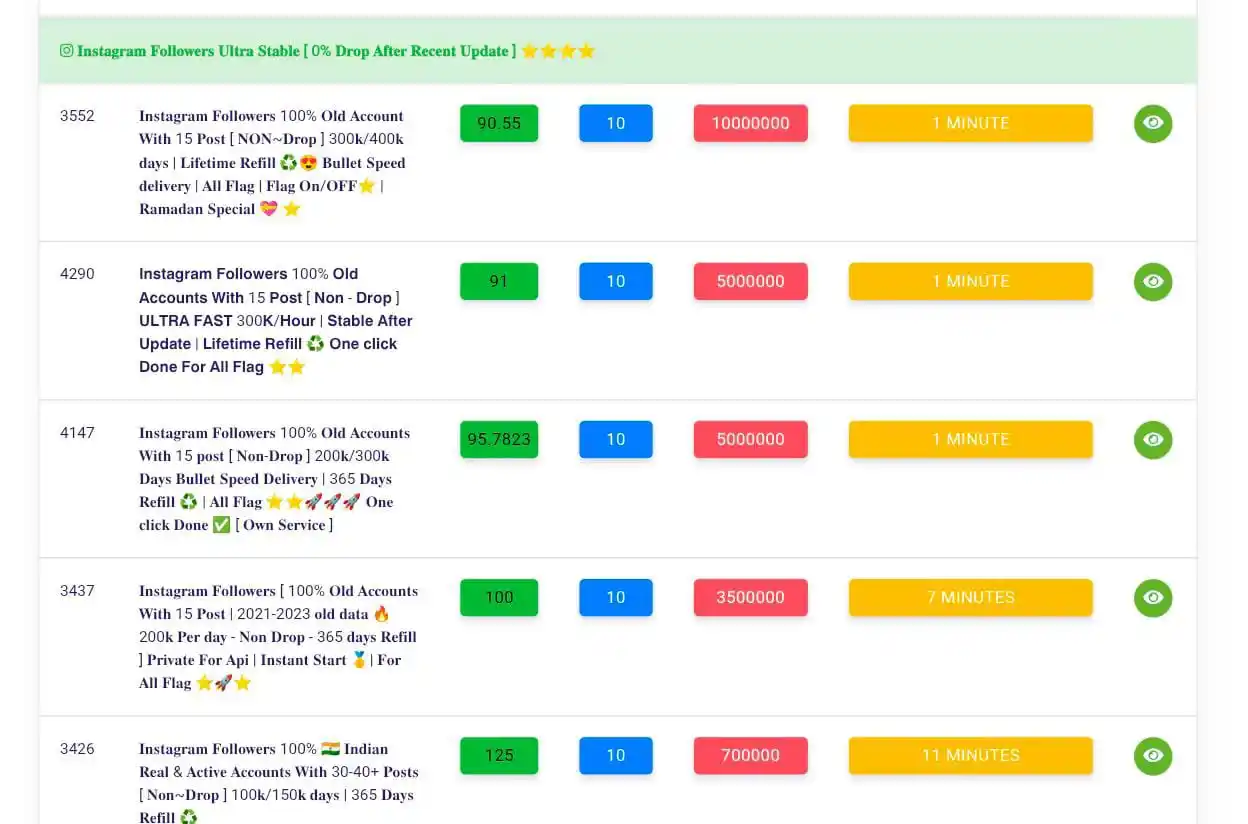
Task: Click max 5000000 badge in row 4290
Action: click(x=751, y=281)
